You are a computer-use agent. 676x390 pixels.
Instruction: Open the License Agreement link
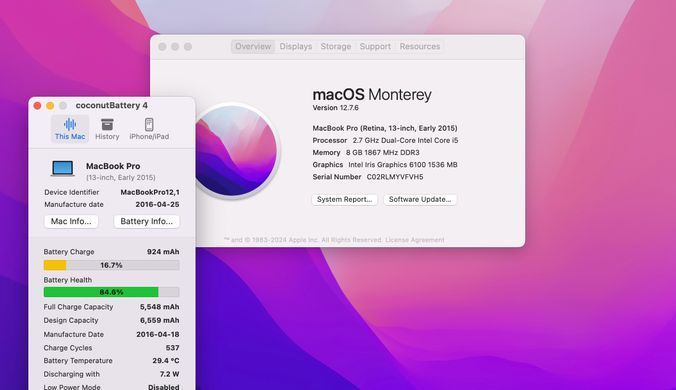pos(415,240)
